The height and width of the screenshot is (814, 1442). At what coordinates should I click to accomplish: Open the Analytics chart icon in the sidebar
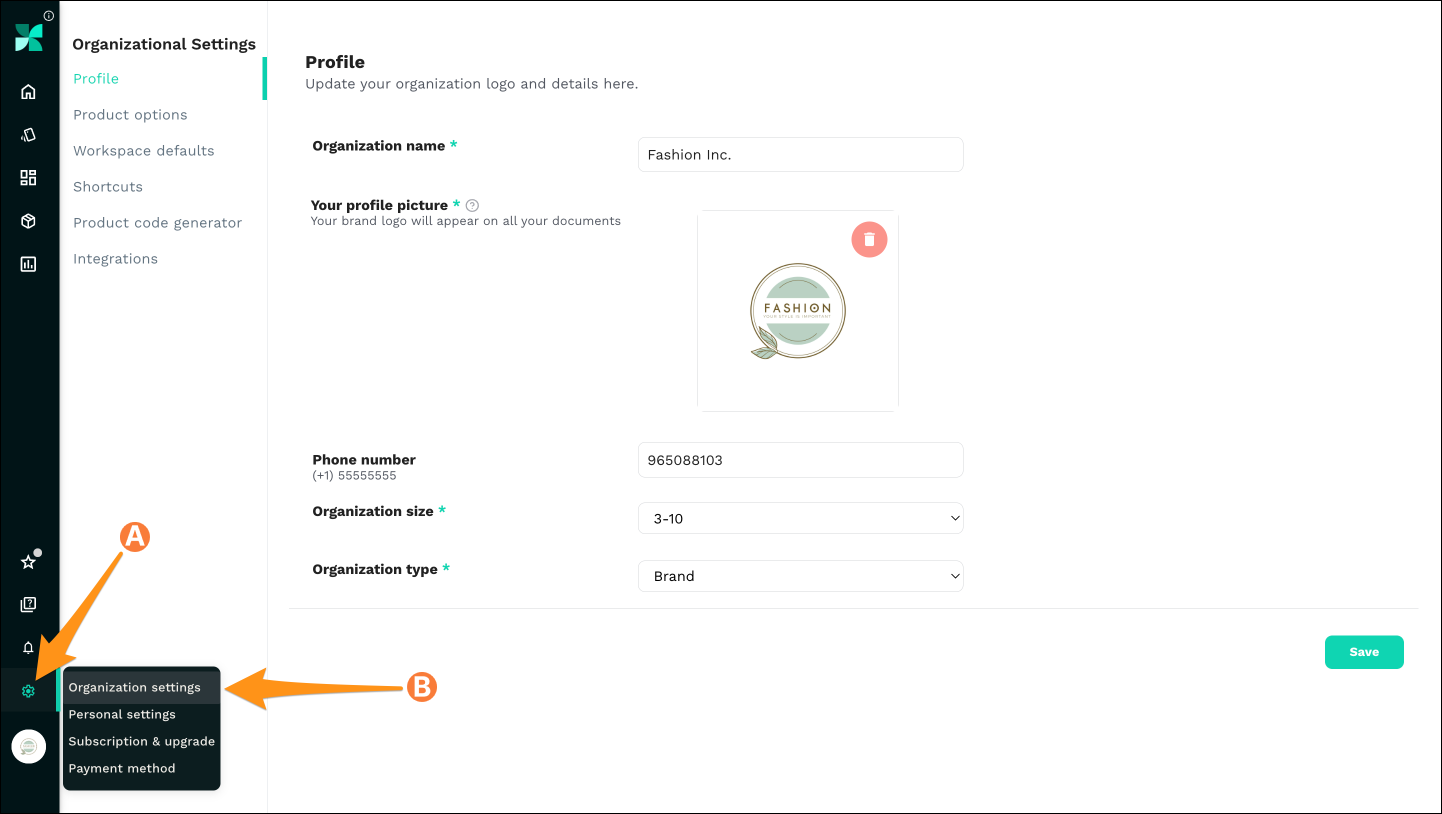click(28, 263)
